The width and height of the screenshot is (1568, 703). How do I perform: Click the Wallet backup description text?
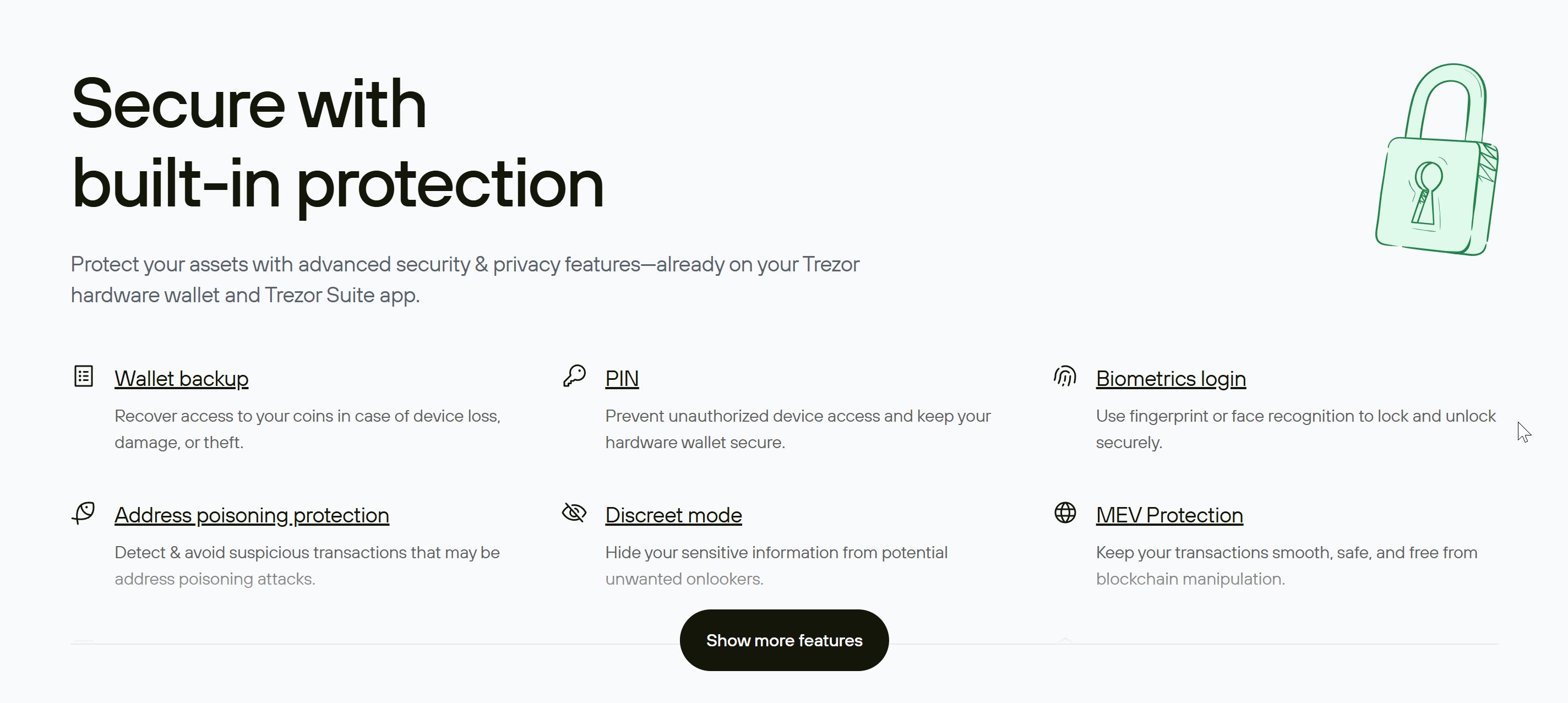coord(307,429)
